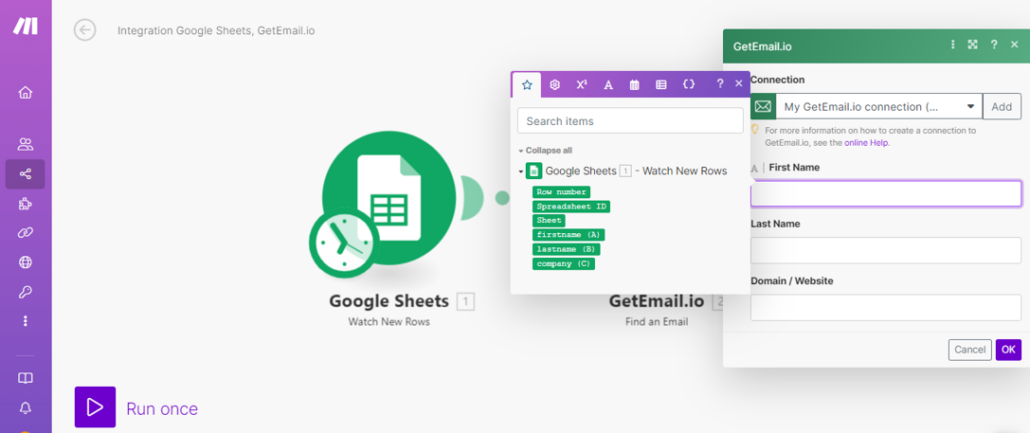Screen dimensions: 1030x433
Task: Click the Google Sheets module clock icon
Action: [342, 243]
